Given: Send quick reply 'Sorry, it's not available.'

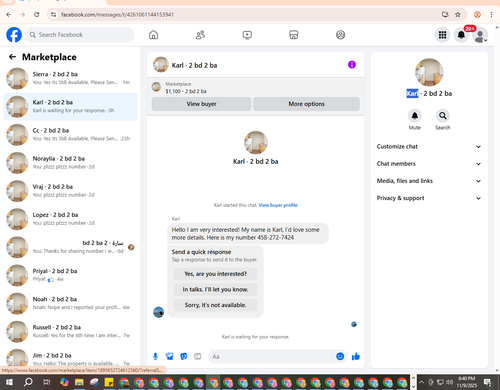Looking at the screenshot, I should pyautogui.click(x=215, y=305).
